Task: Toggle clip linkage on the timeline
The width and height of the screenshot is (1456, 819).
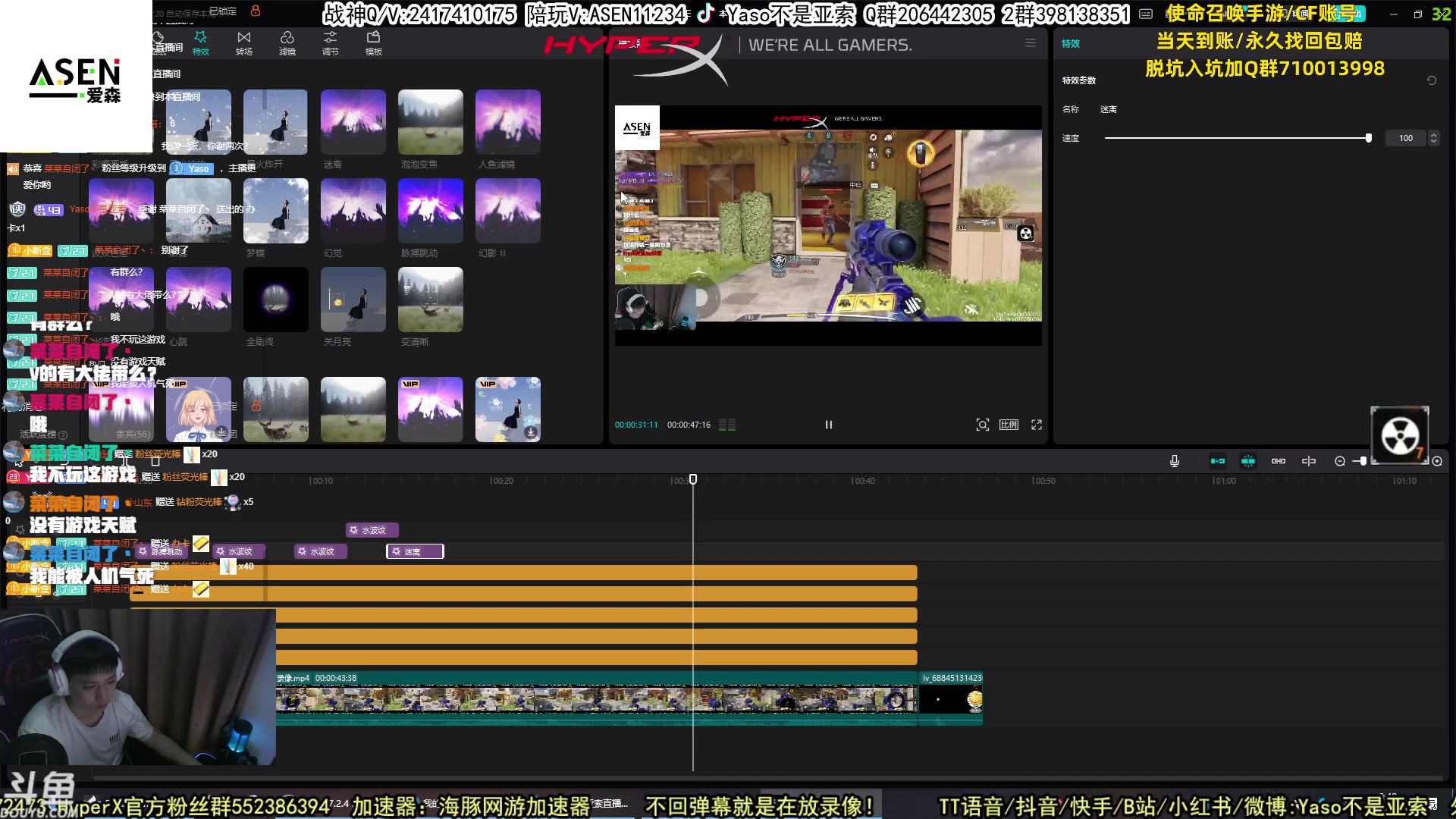Action: tap(1279, 461)
